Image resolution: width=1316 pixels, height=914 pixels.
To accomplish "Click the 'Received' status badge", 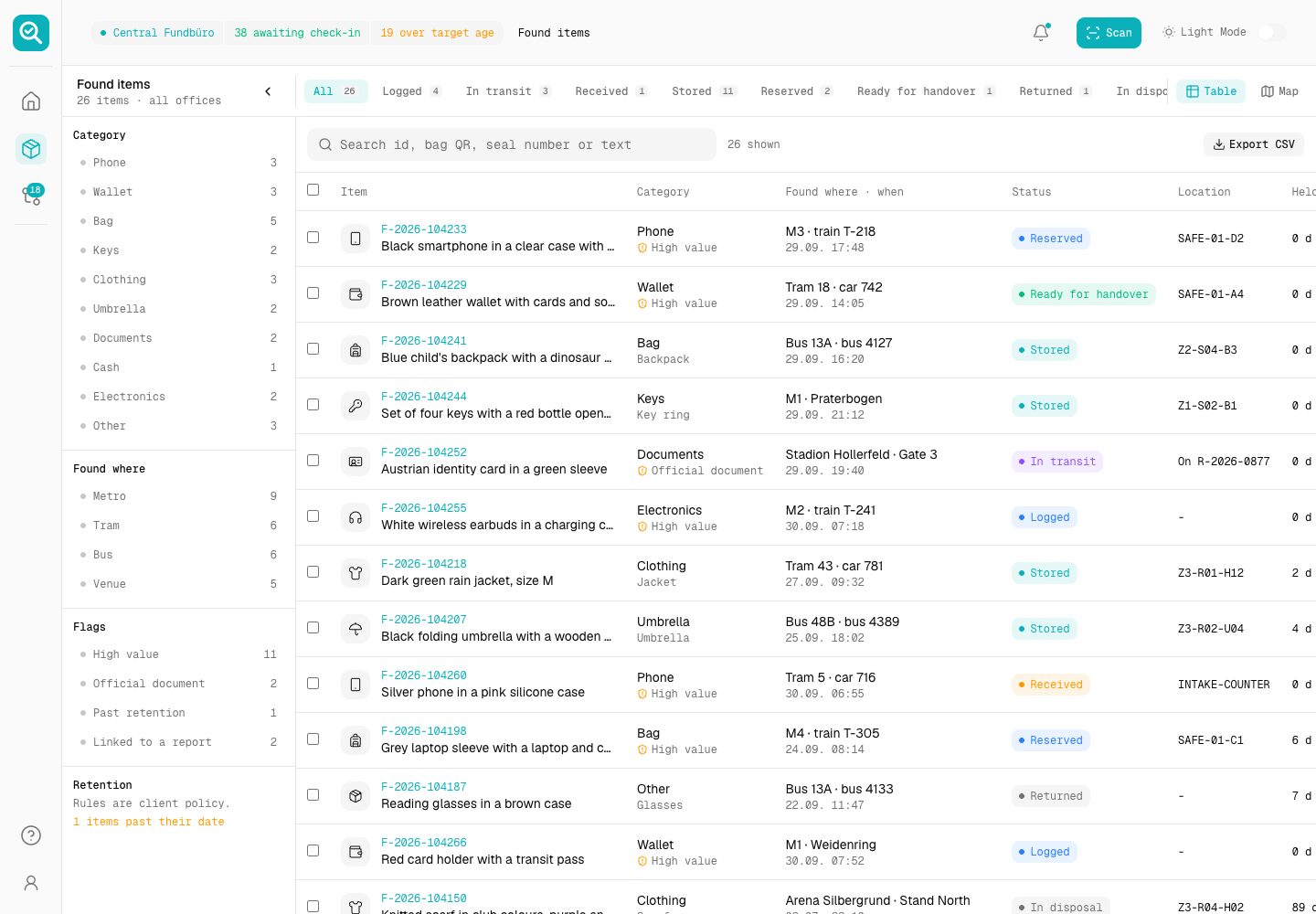I will [x=1051, y=685].
